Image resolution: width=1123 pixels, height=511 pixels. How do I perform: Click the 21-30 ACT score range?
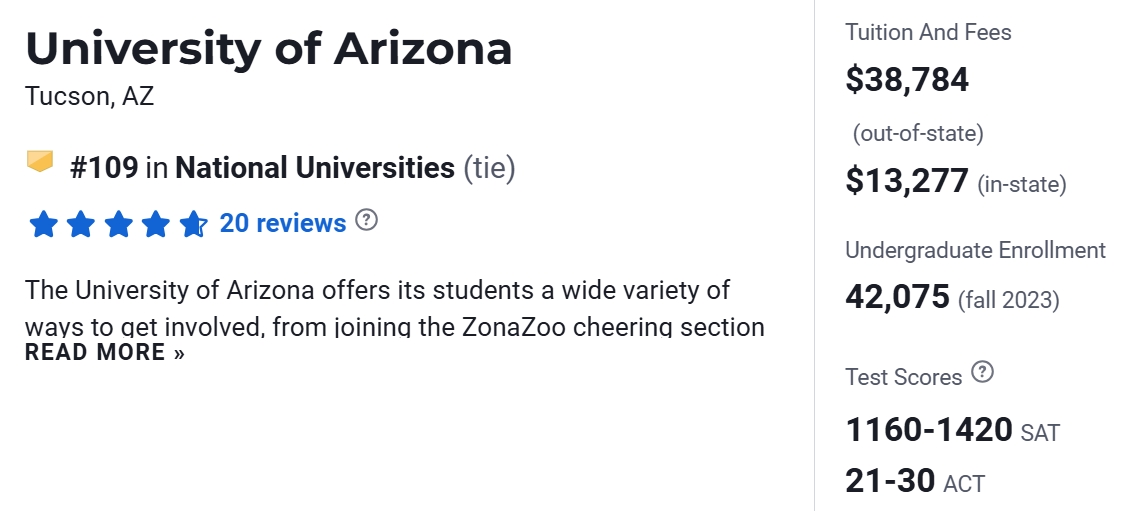(889, 481)
